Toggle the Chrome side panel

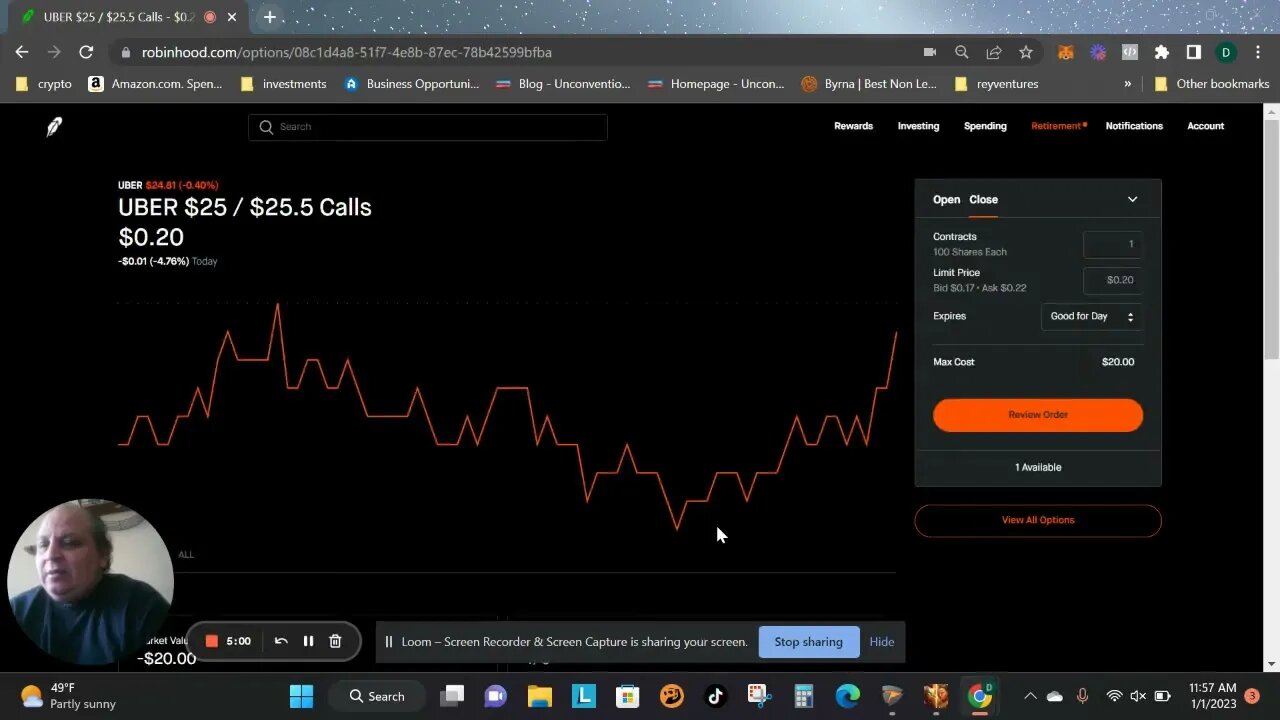point(1194,52)
